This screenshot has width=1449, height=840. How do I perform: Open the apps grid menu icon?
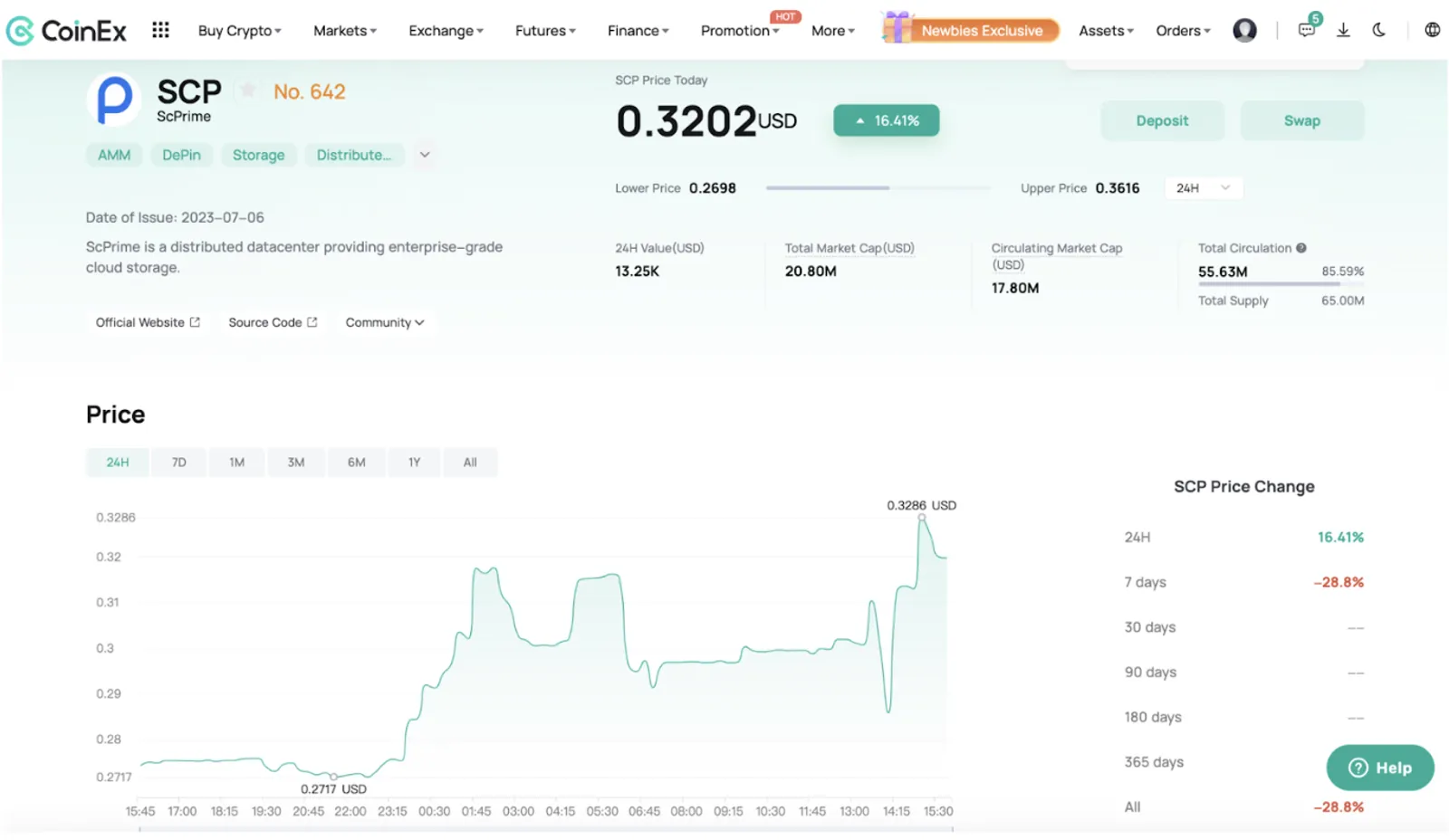(160, 30)
